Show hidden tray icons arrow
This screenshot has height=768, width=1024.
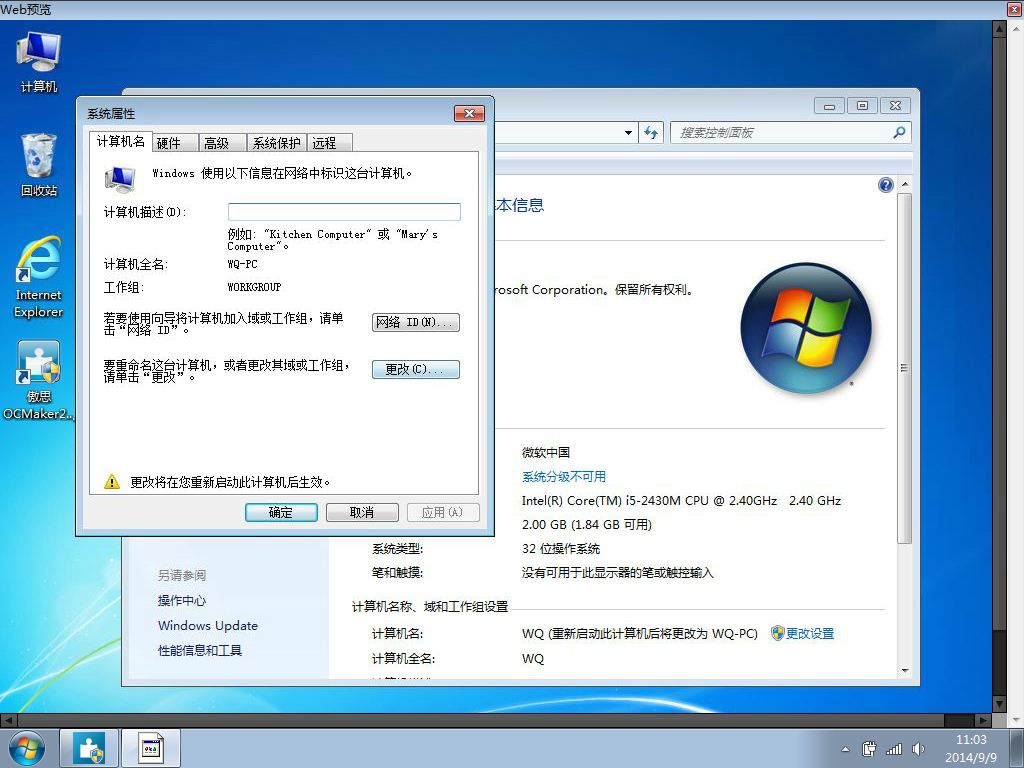pos(846,749)
